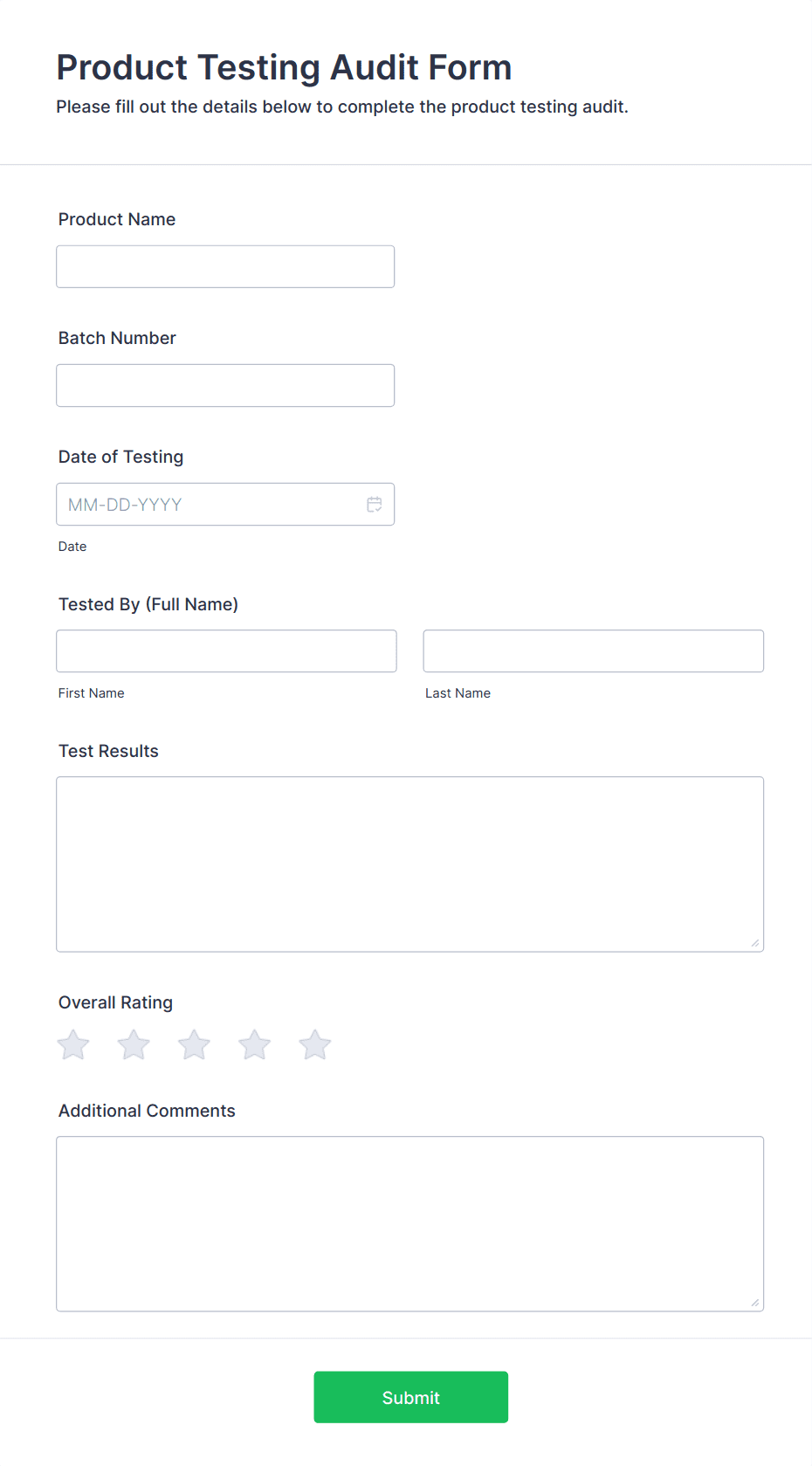
Task: Click the Product Testing Audit Form title
Action: [x=284, y=66]
